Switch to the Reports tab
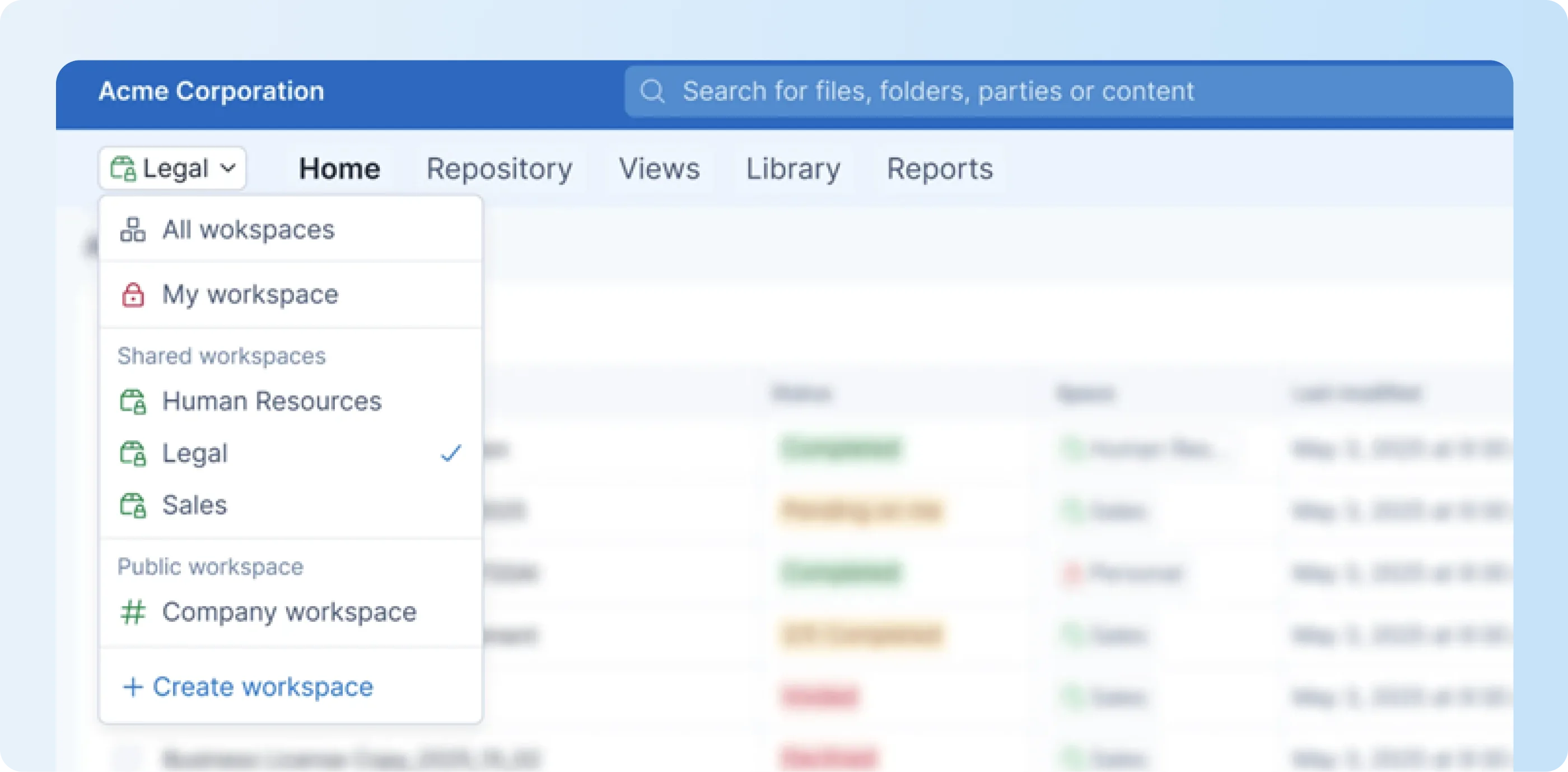The height and width of the screenshot is (772, 1568). pos(939,169)
